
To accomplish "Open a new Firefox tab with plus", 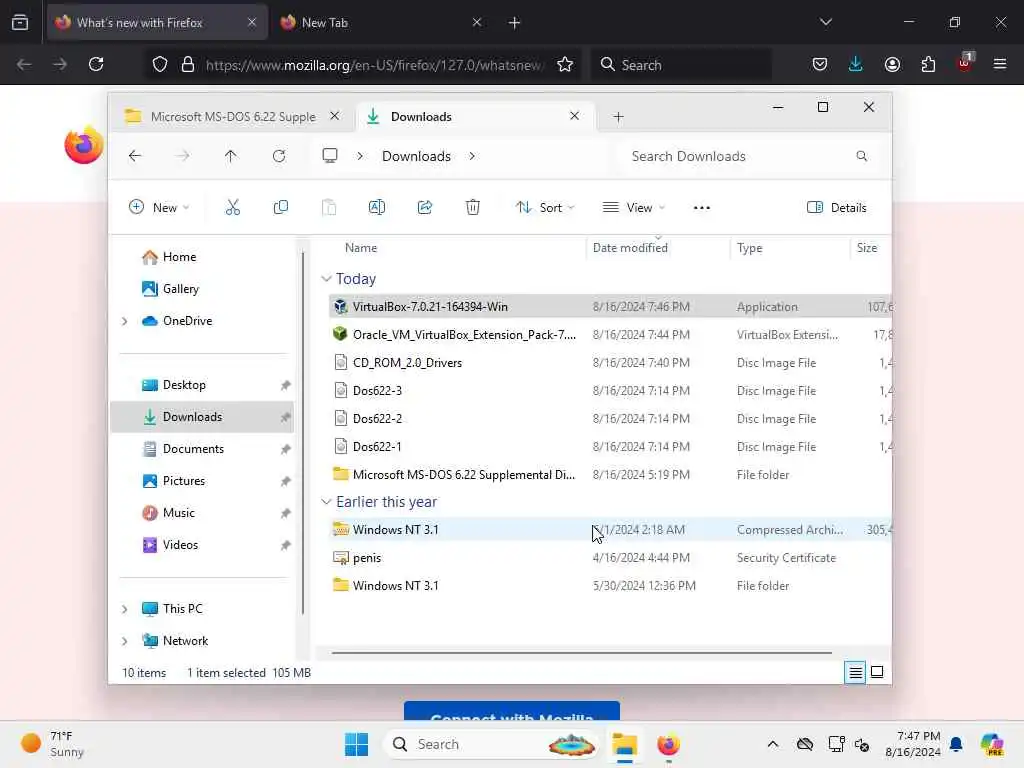I will coord(514,23).
